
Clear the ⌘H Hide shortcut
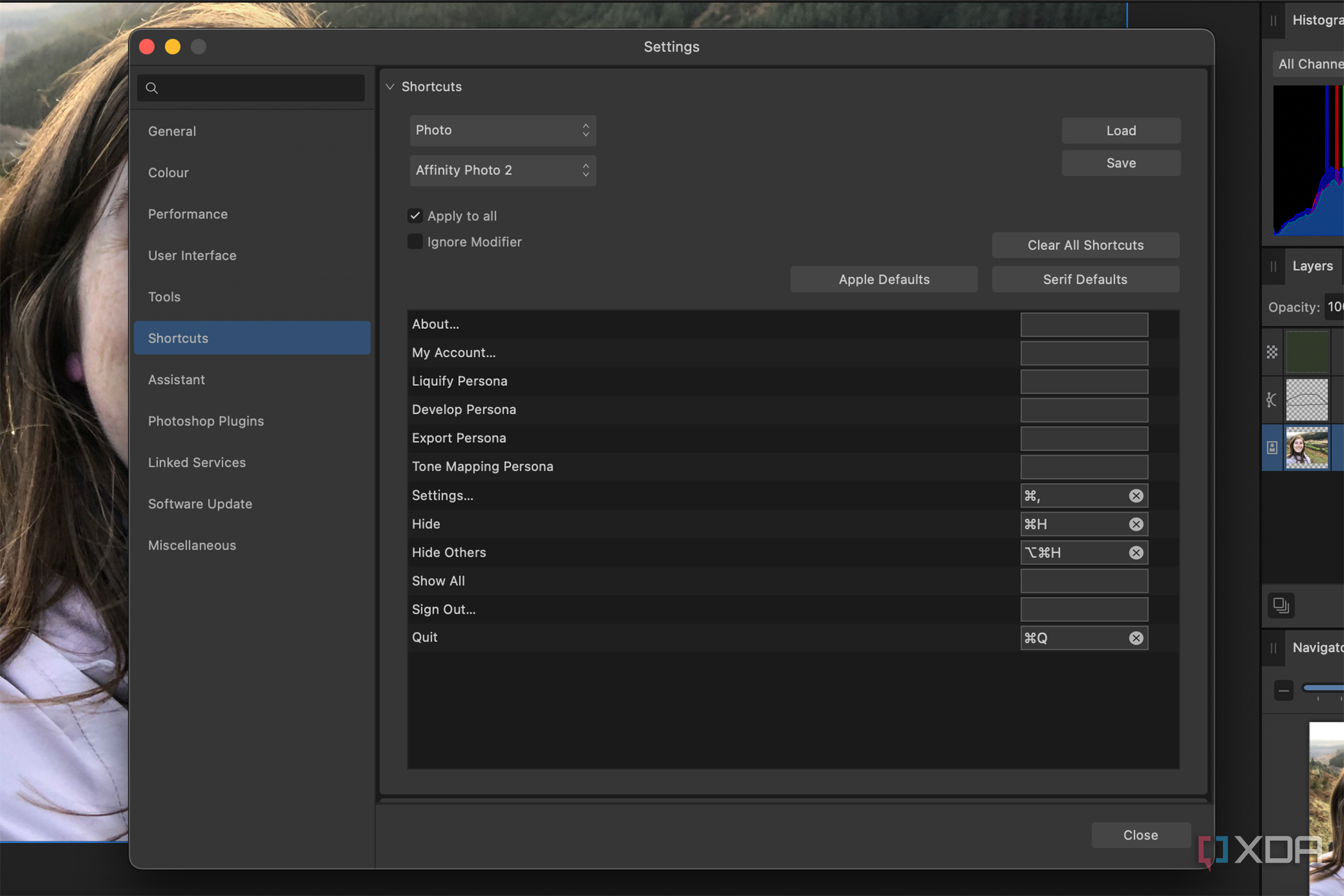click(x=1136, y=524)
